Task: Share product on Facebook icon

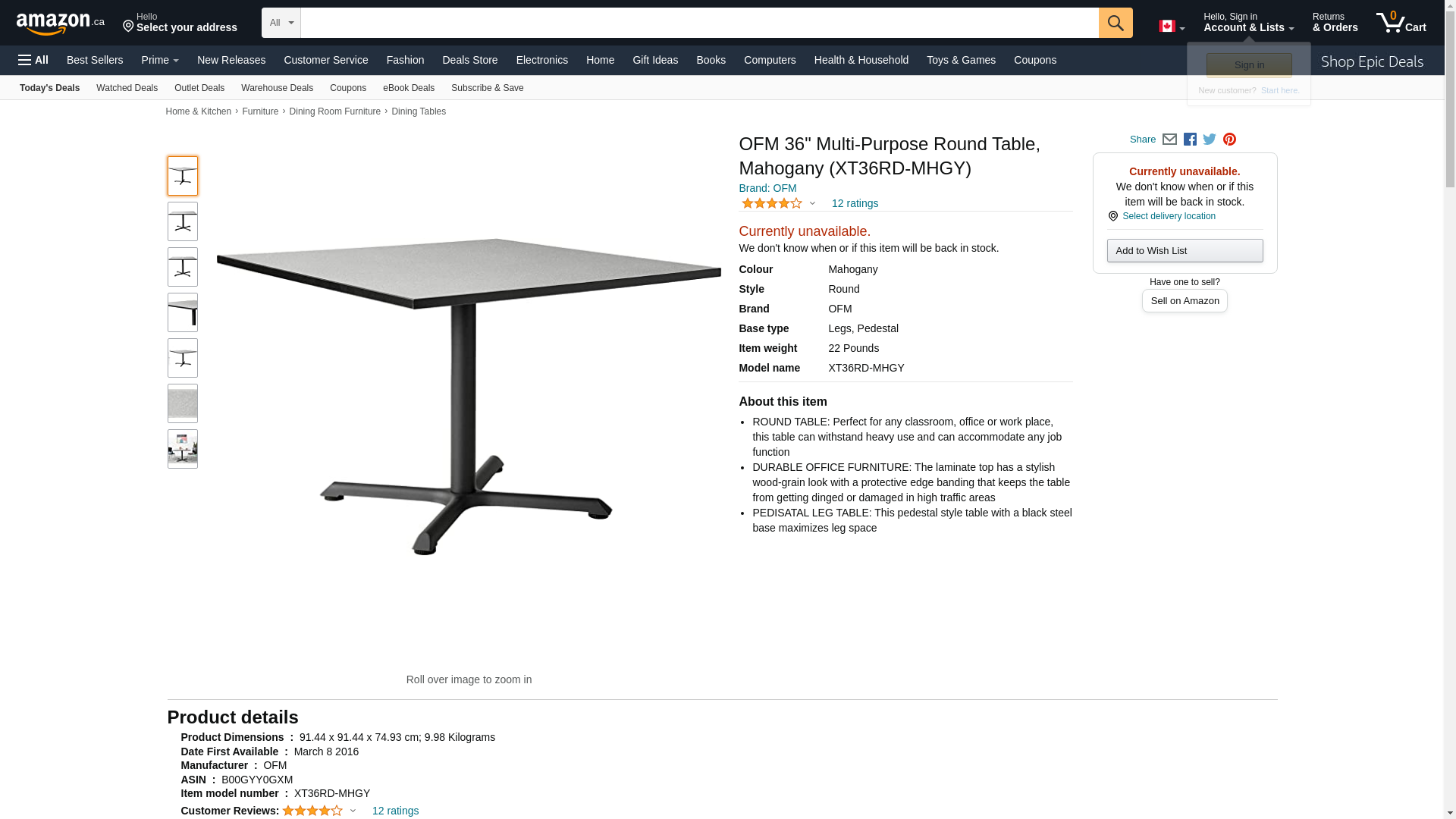Action: 1190,140
